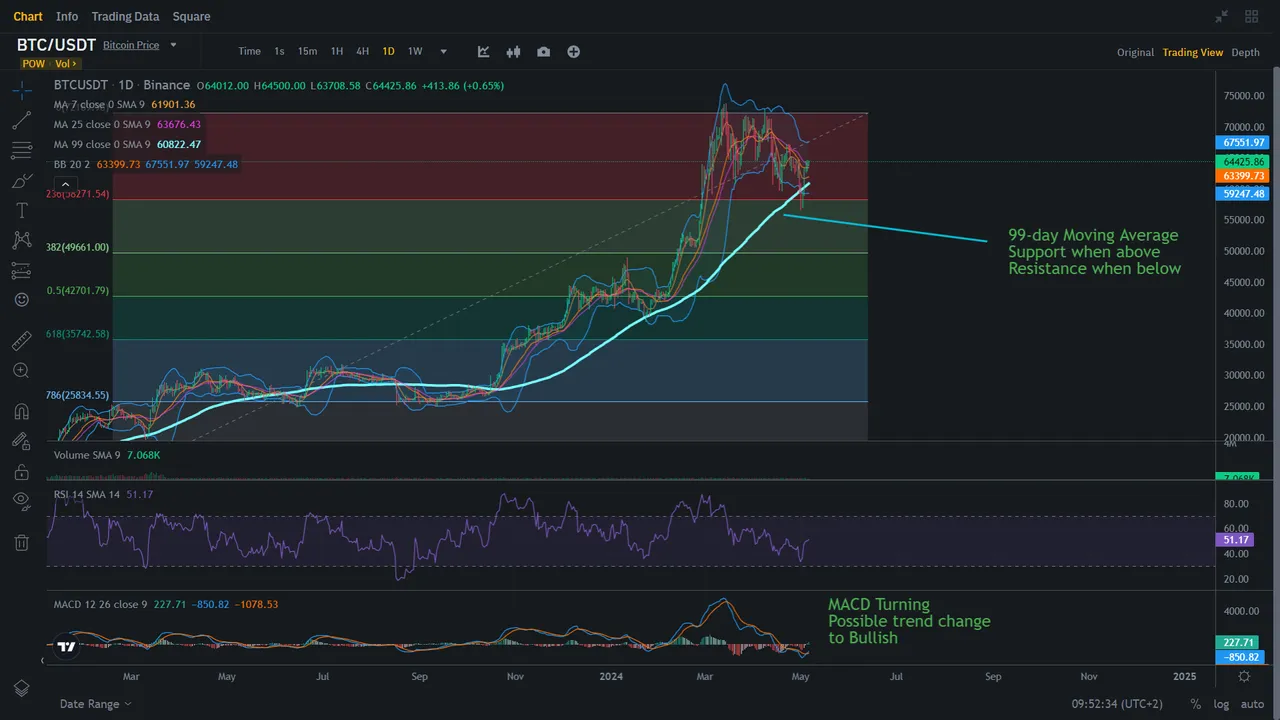The image size is (1280, 720).
Task: Click the BTCUSDT 1D Binance symbol title
Action: coord(122,86)
